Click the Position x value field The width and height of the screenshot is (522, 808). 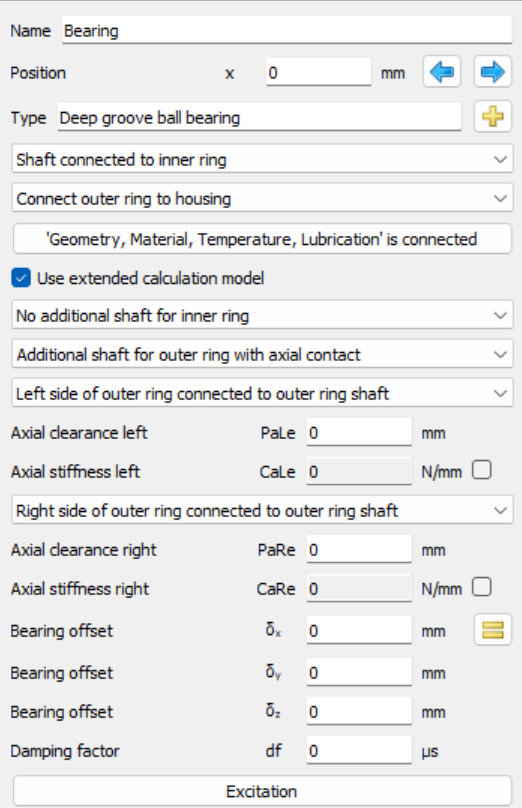click(318, 72)
